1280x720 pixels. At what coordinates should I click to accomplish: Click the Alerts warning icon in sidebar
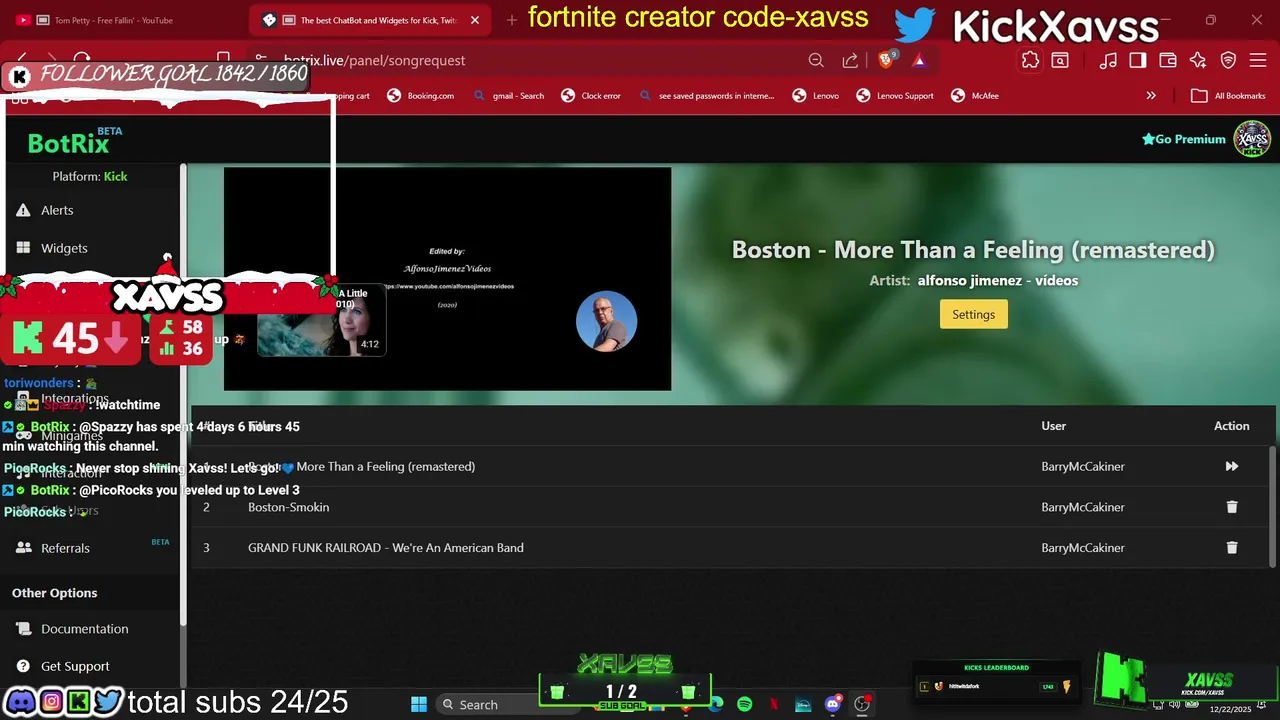pyautogui.click(x=23, y=210)
